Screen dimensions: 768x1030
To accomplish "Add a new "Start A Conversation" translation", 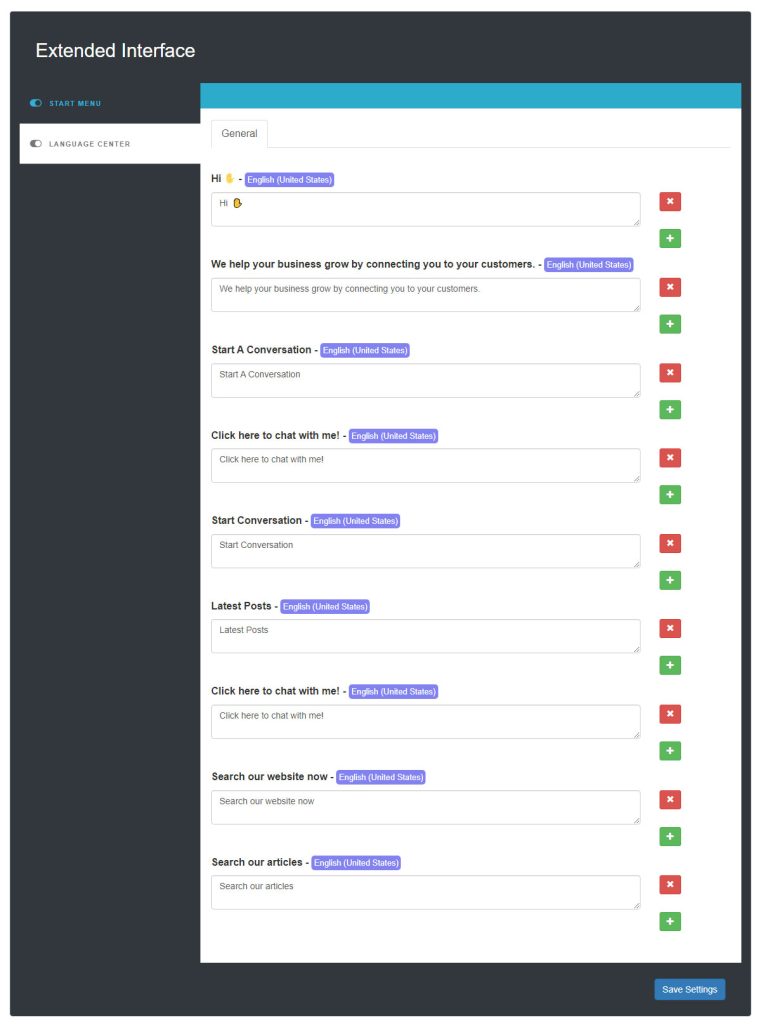I will coord(669,409).
